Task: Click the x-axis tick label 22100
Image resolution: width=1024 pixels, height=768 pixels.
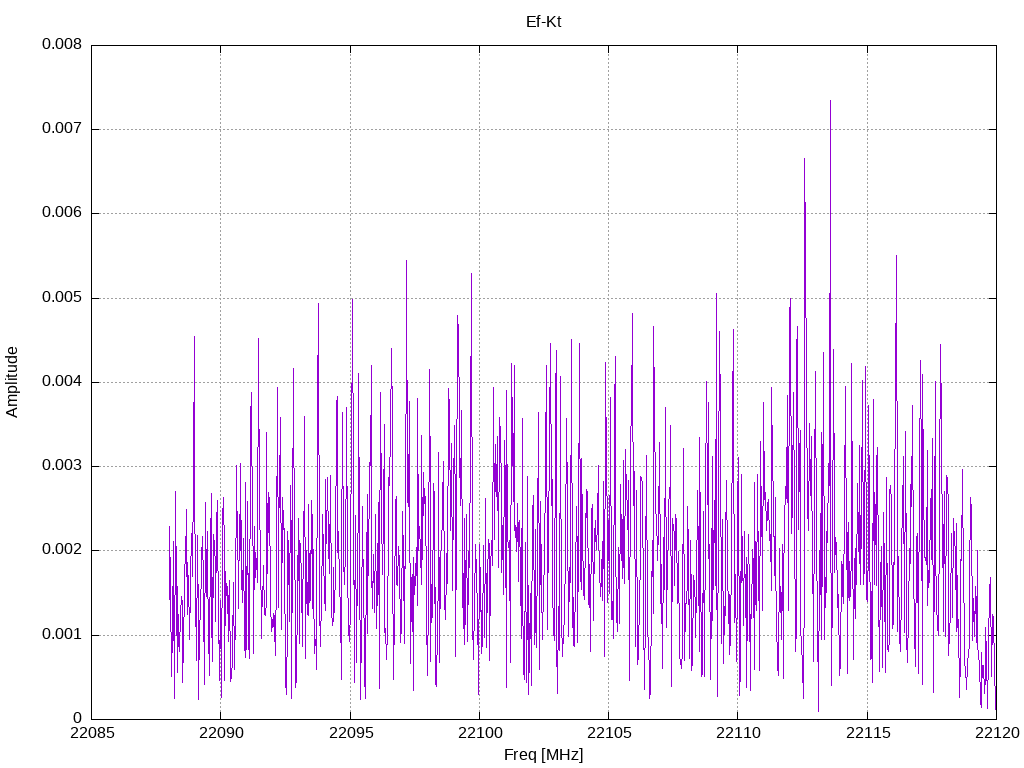Action: (479, 733)
